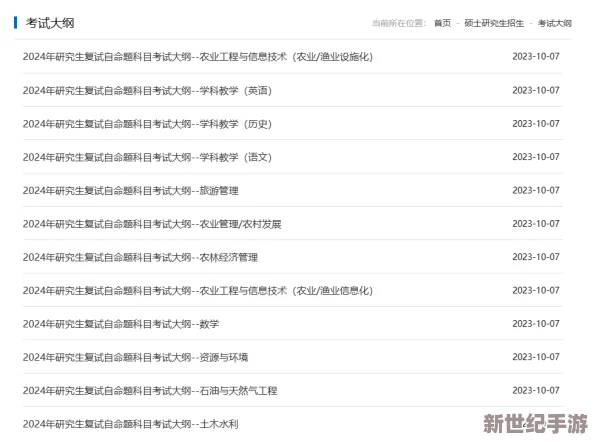Image resolution: width=594 pixels, height=442 pixels.
Task: Open the 首页 breadcrumb link
Action: coord(442,23)
